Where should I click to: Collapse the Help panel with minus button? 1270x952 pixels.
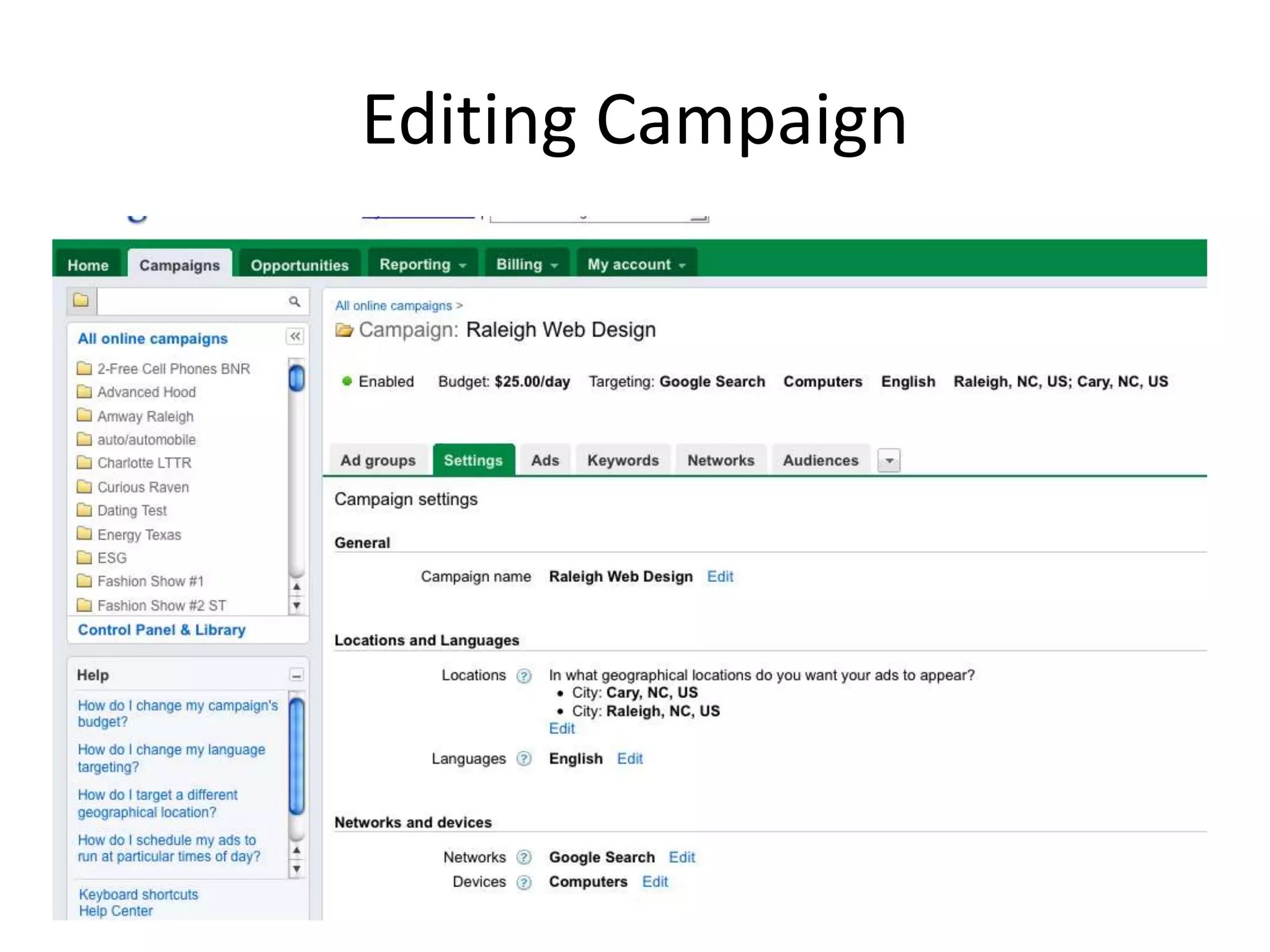click(296, 675)
